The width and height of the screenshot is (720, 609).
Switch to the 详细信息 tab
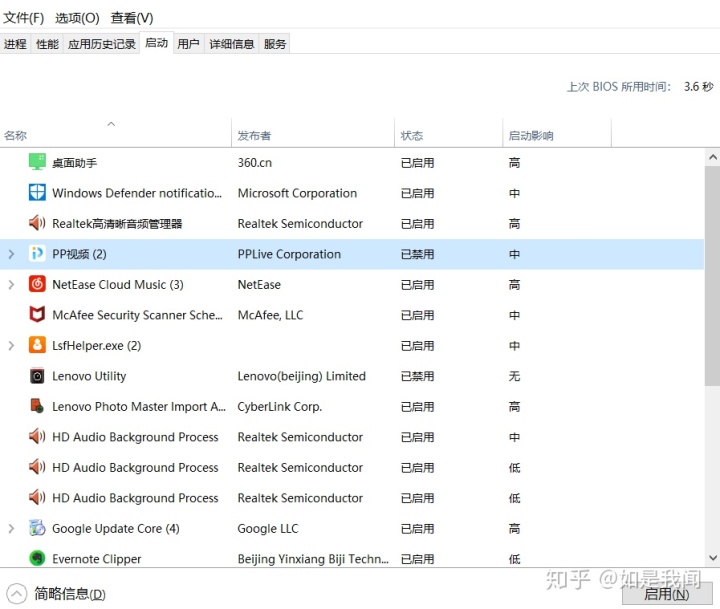pyautogui.click(x=231, y=44)
